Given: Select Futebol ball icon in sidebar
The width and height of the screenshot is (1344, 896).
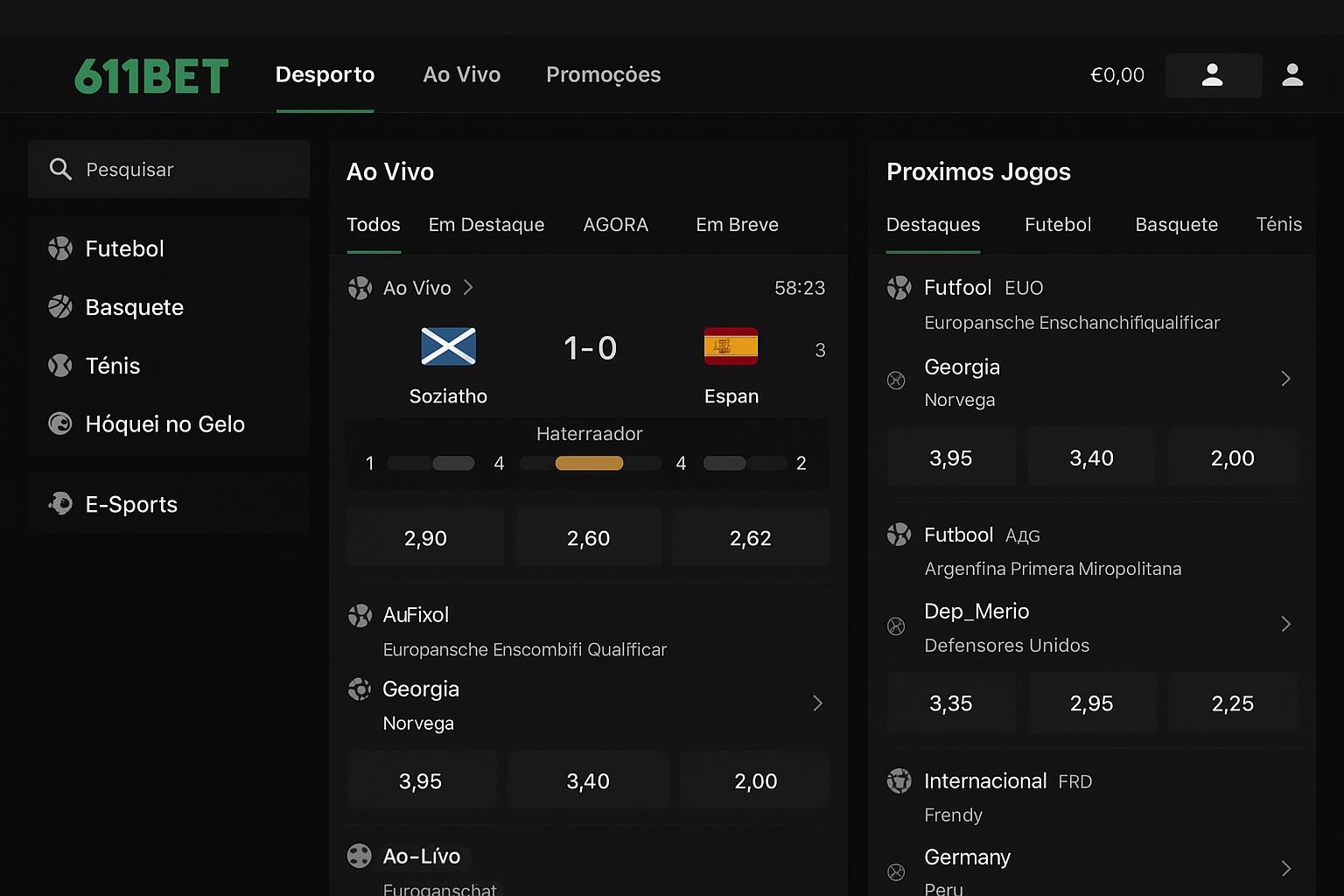Looking at the screenshot, I should pyautogui.click(x=60, y=248).
